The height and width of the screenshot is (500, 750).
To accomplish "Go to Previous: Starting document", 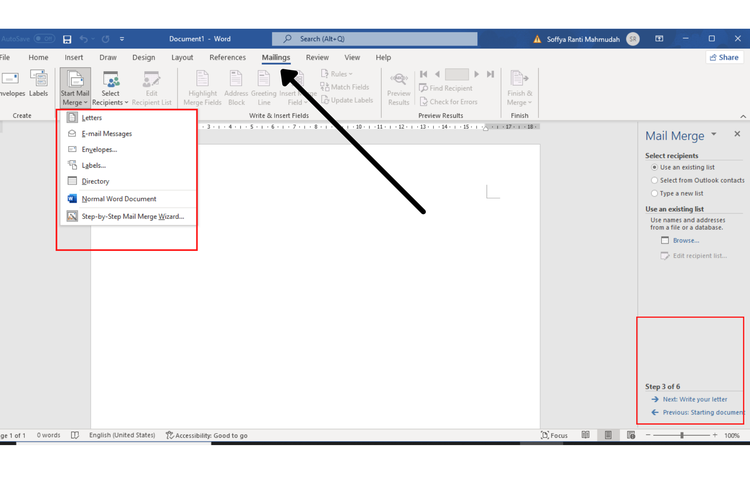I will (703, 412).
